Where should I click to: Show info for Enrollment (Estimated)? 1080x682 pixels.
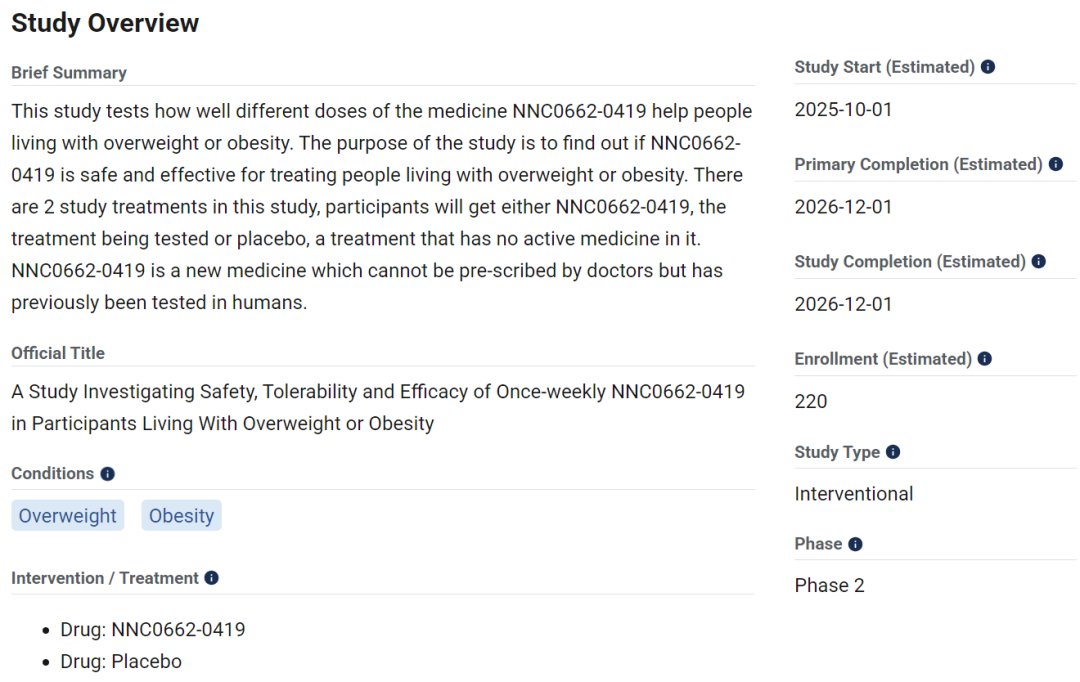[x=985, y=358]
